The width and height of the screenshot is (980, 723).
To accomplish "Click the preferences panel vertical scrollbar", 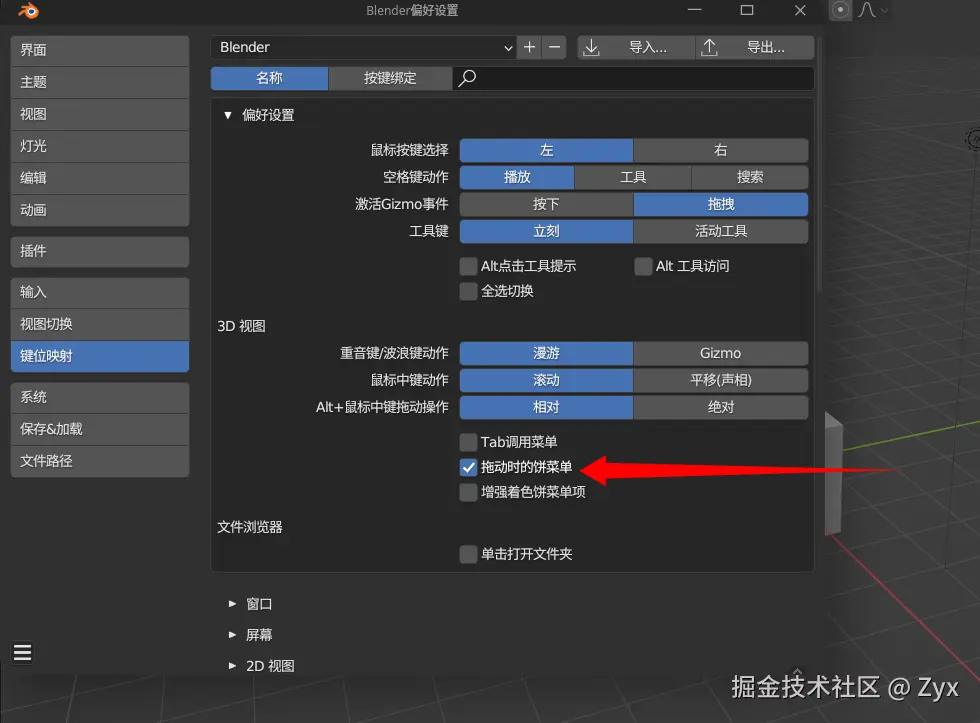I will [x=819, y=164].
